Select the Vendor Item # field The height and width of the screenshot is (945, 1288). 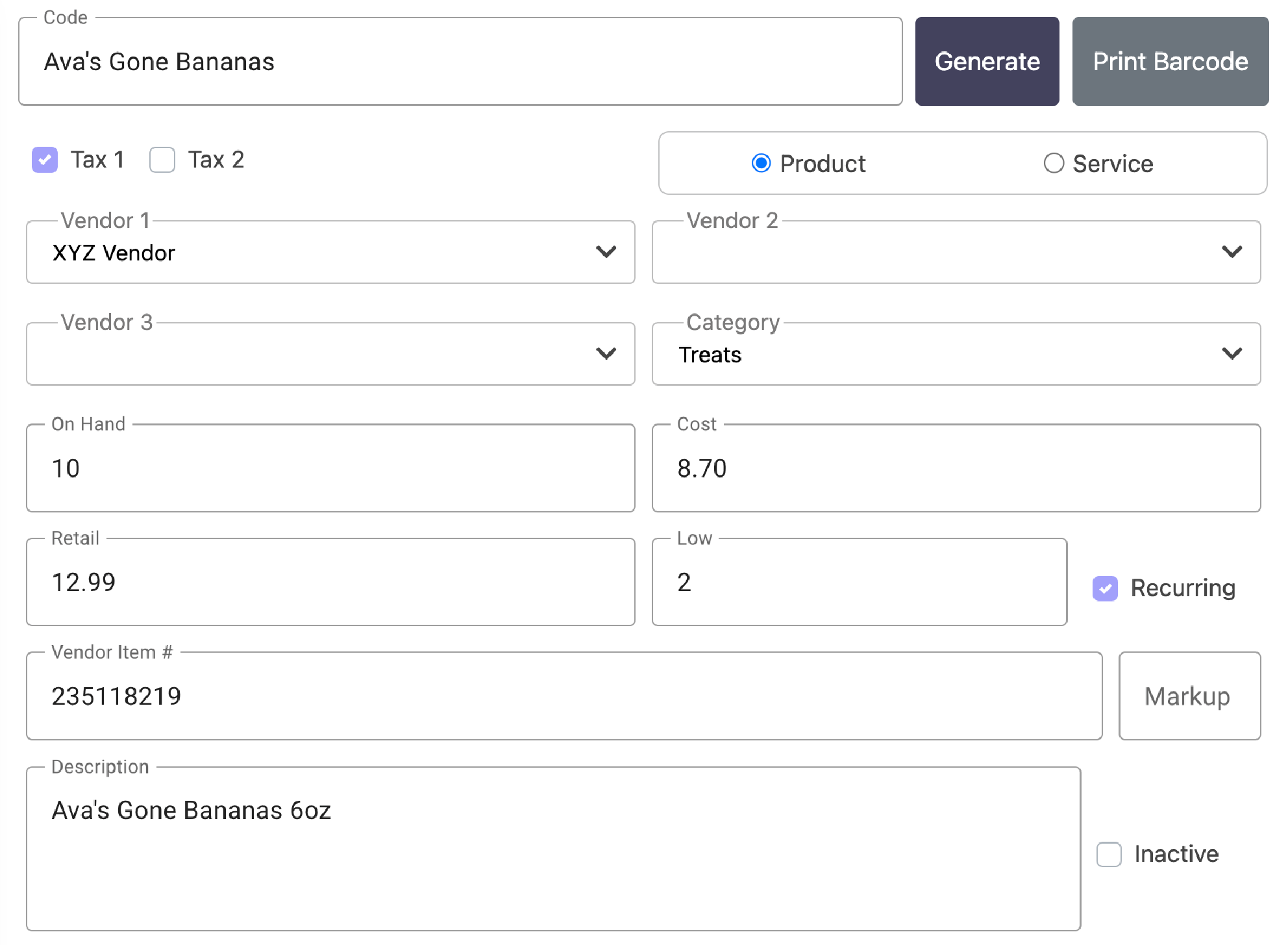tap(564, 696)
